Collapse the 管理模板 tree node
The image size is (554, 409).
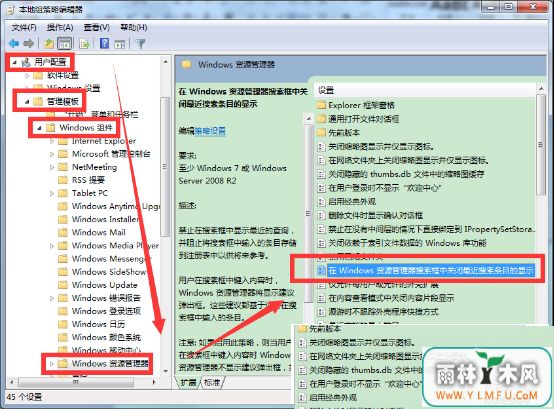(x=27, y=102)
